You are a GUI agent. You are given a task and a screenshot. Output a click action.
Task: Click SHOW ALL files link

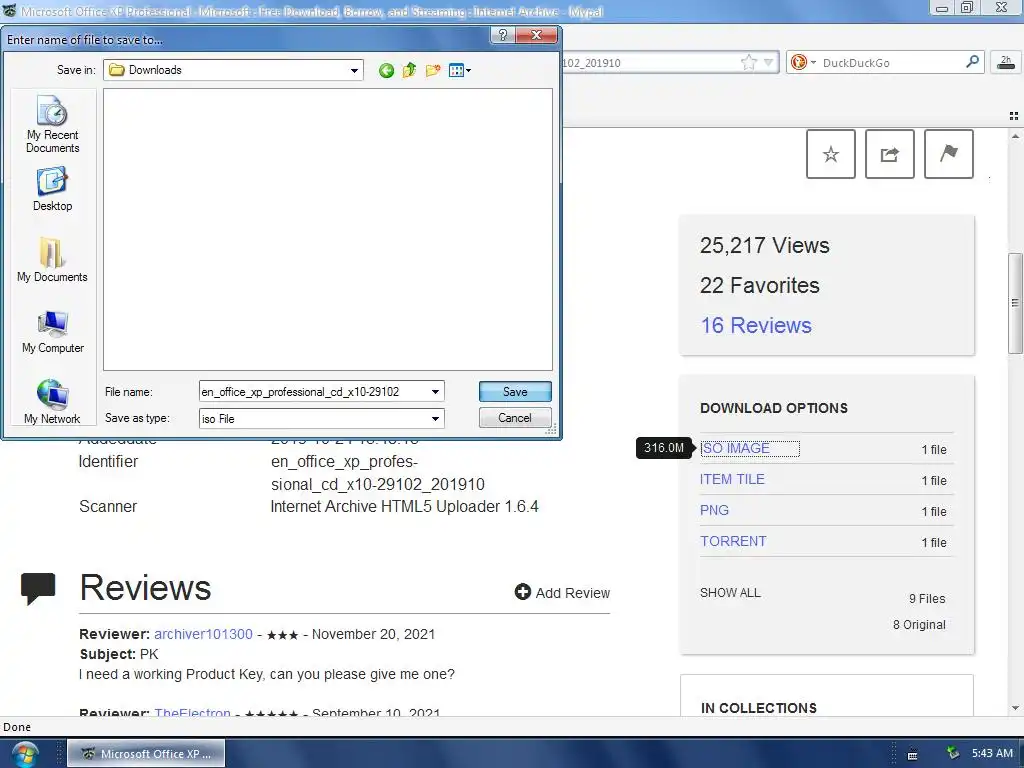(x=730, y=592)
